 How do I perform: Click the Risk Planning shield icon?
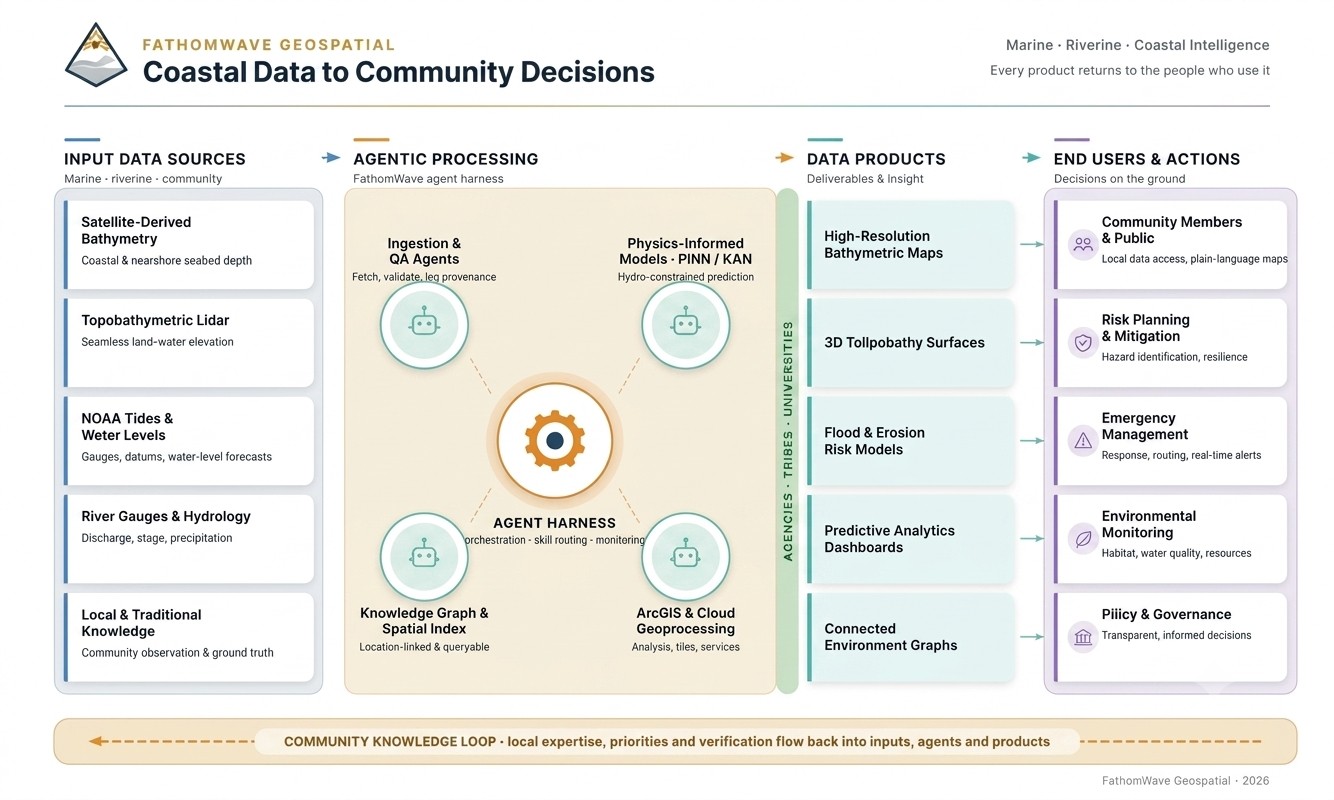[1082, 342]
